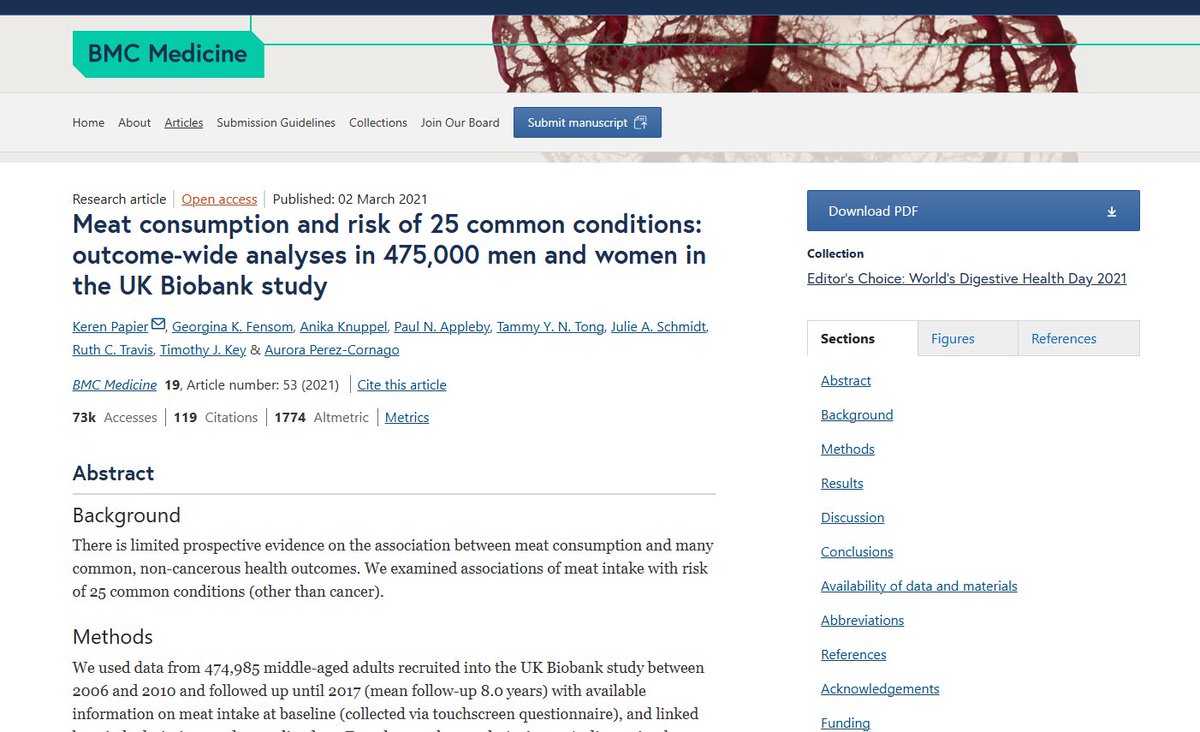
Task: Select the Sections tab
Action: [x=848, y=339]
